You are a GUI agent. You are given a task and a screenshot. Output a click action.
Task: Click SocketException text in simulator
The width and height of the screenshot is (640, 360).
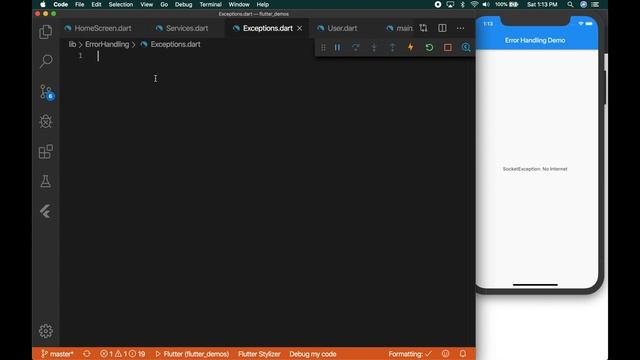click(535, 169)
